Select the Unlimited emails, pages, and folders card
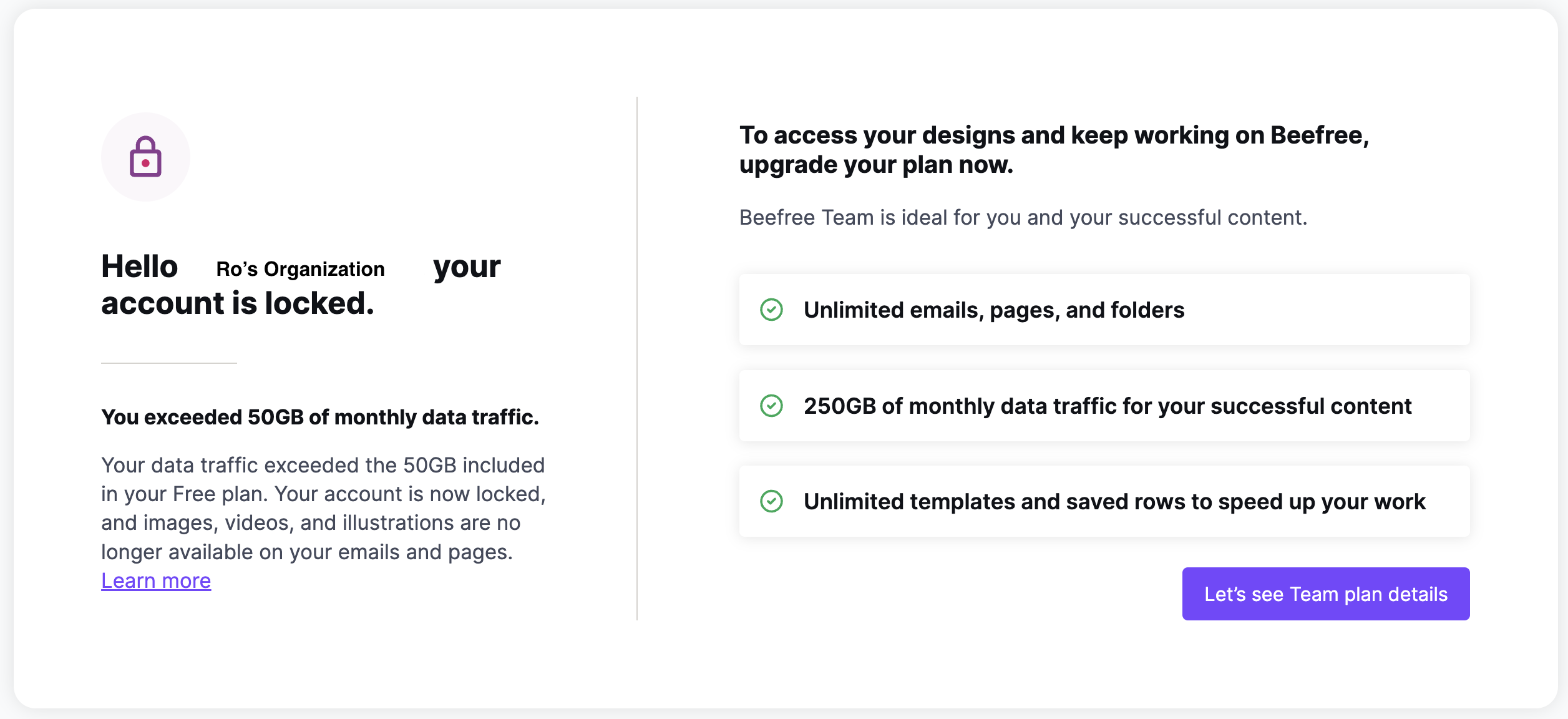This screenshot has height=719, width=1568. pos(1104,310)
